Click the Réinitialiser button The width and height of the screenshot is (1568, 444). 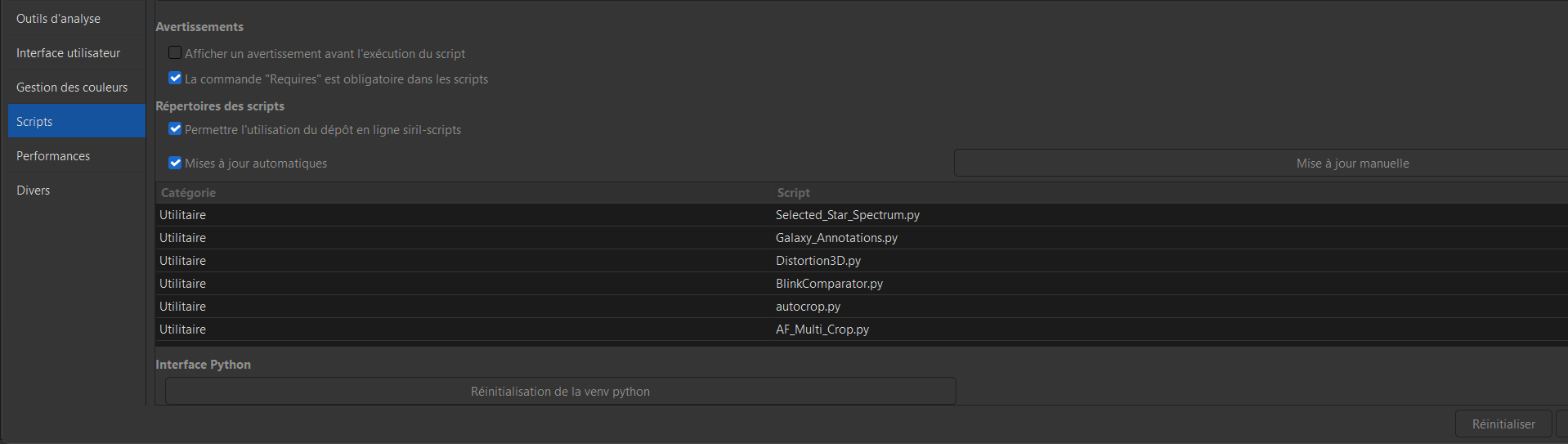tap(1503, 424)
